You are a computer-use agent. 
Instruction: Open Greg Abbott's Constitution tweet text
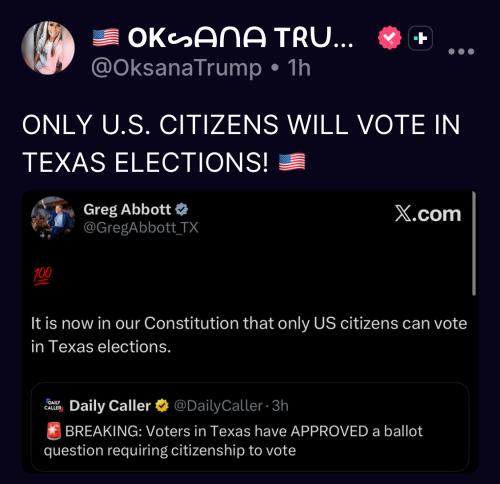point(249,335)
